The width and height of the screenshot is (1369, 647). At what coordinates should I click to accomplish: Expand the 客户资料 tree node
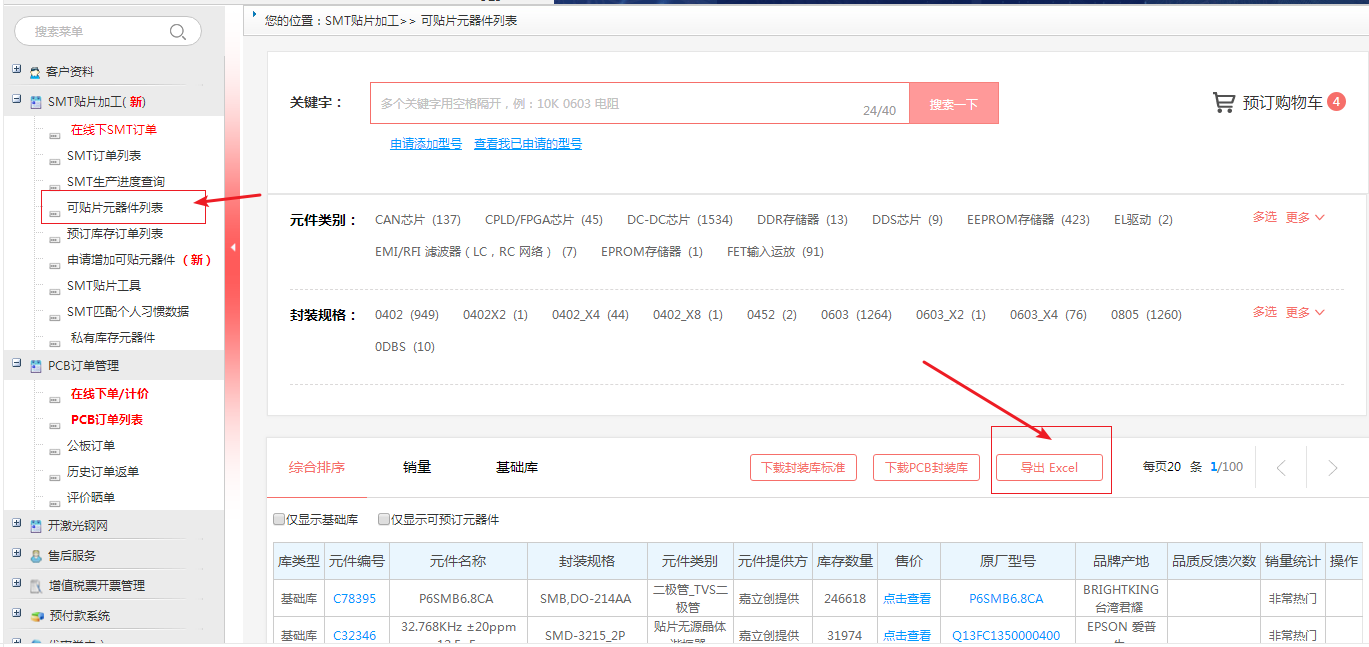16,70
